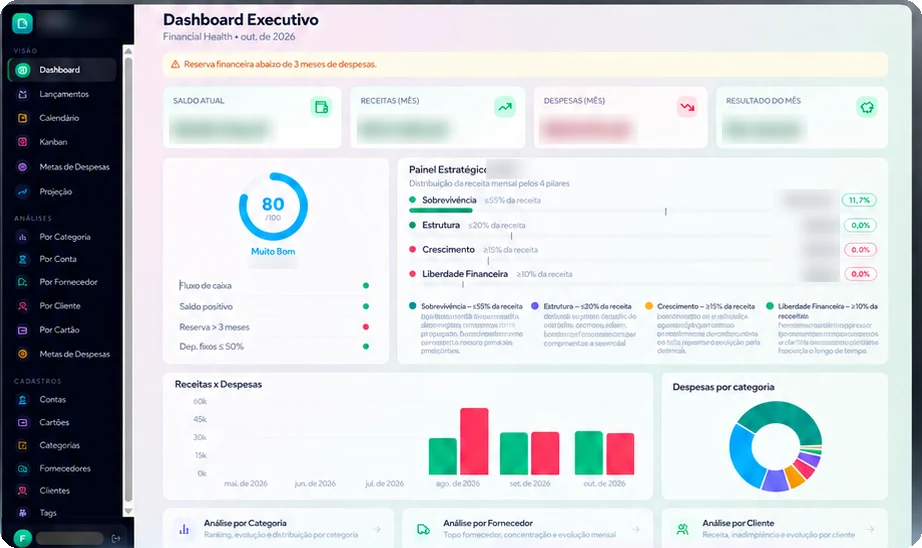Click the 80/100 health score gauge
Image resolution: width=922 pixels, height=548 pixels.
click(x=273, y=207)
